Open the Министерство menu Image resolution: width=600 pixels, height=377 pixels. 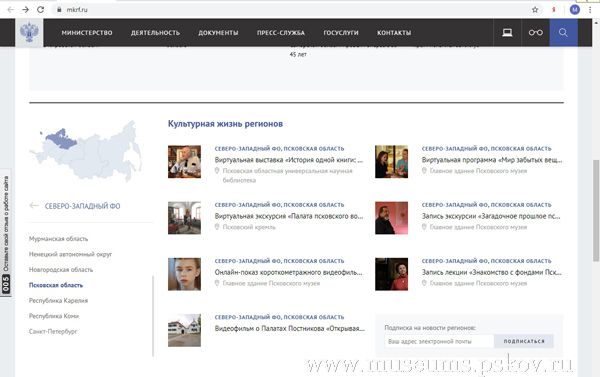pos(87,33)
